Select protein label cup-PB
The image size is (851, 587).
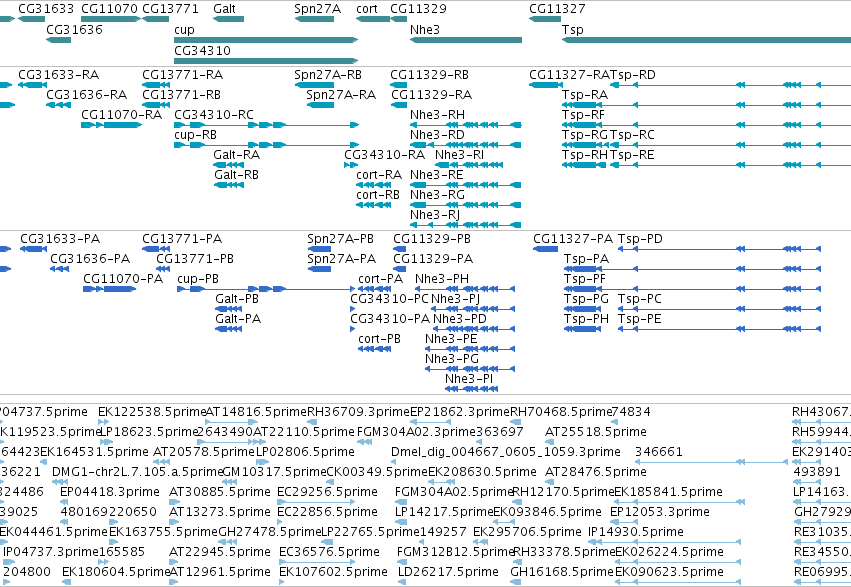[x=198, y=279]
